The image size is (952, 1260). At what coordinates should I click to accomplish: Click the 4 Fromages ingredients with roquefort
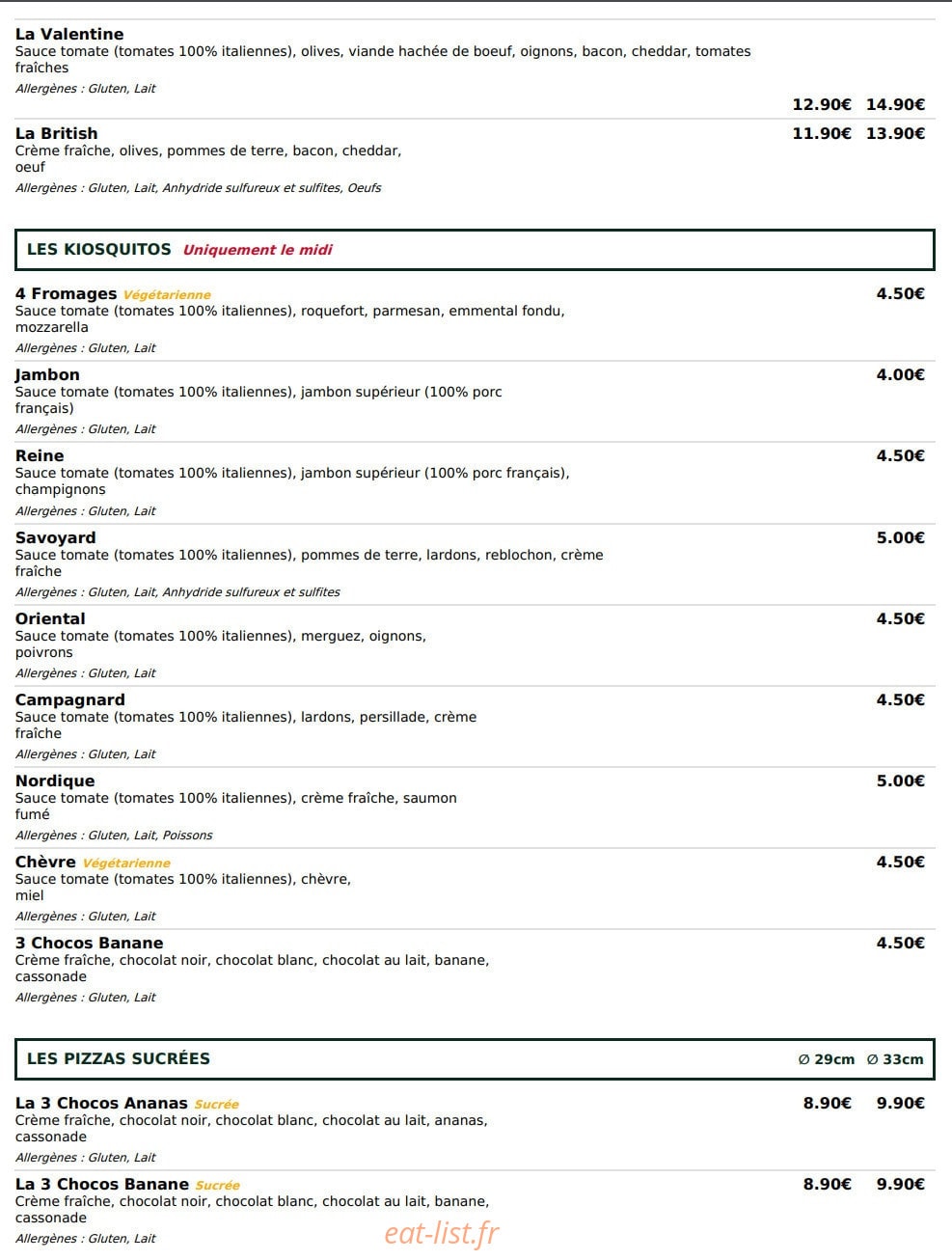pyautogui.click(x=290, y=319)
